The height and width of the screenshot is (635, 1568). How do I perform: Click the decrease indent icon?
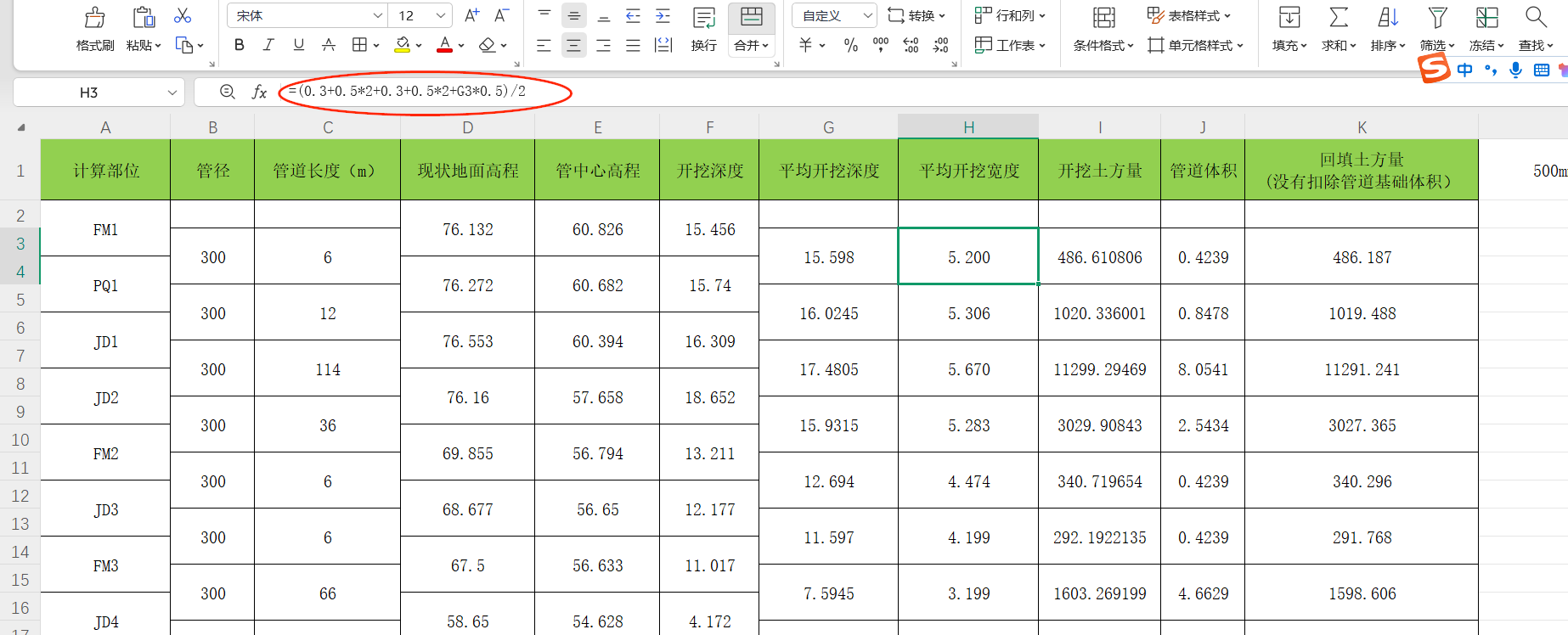tap(633, 15)
